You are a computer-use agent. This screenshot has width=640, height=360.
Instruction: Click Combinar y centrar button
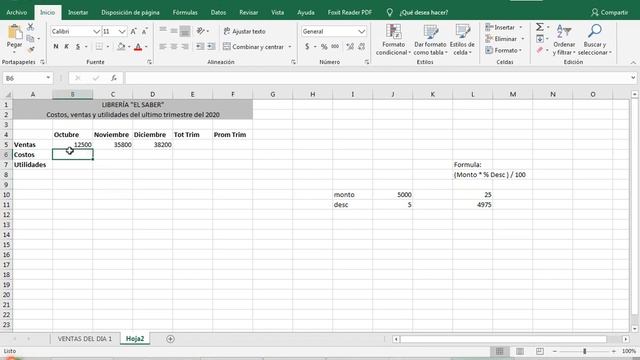click(x=253, y=47)
